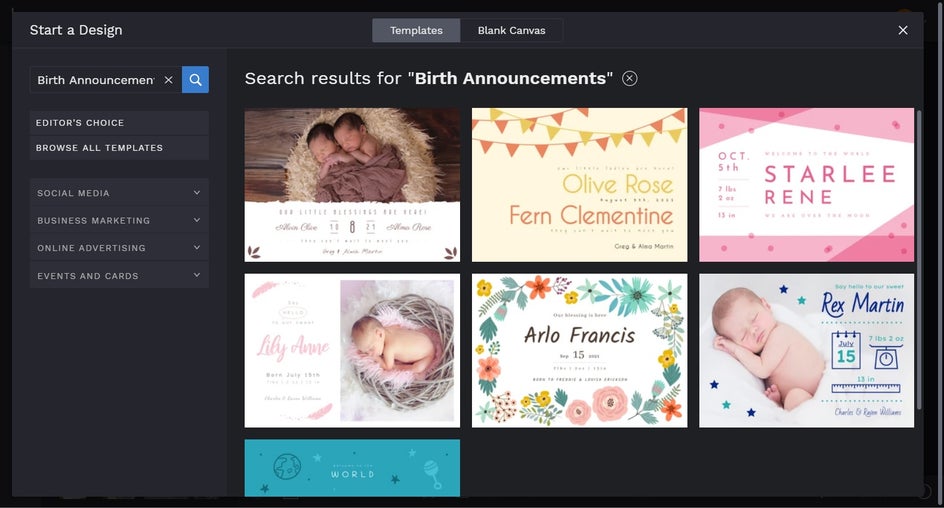Open Browse All Templates

click(x=119, y=147)
